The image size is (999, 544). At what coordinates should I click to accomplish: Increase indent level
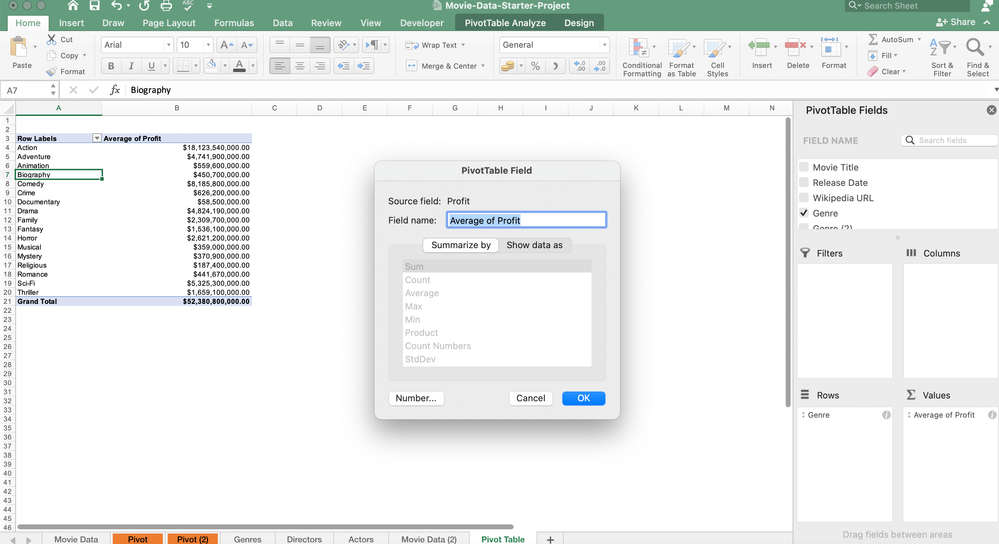[364, 66]
